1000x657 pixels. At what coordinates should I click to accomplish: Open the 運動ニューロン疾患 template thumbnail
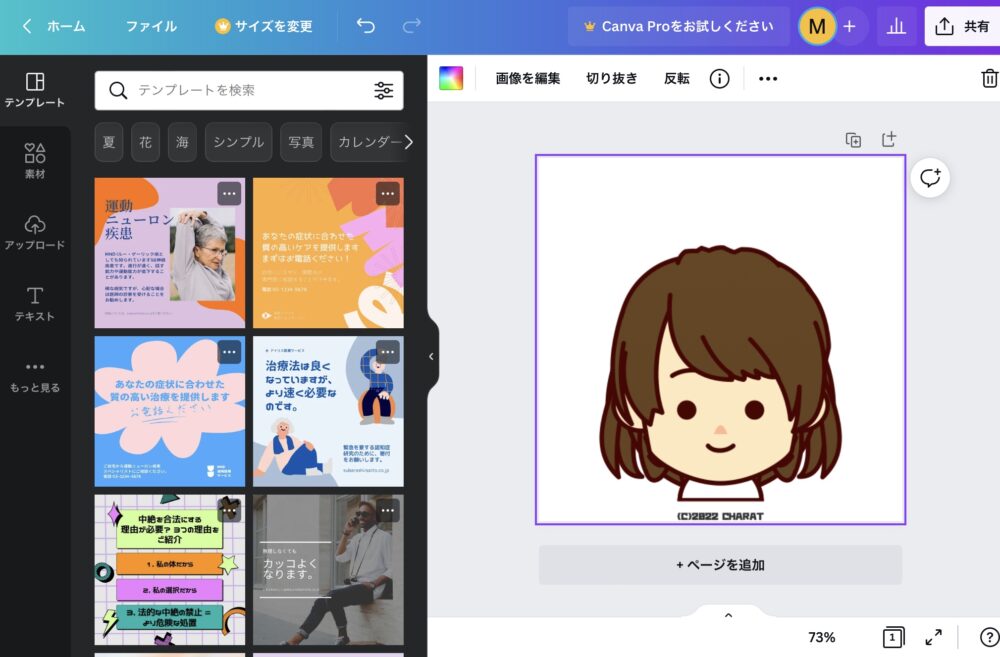pyautogui.click(x=170, y=253)
